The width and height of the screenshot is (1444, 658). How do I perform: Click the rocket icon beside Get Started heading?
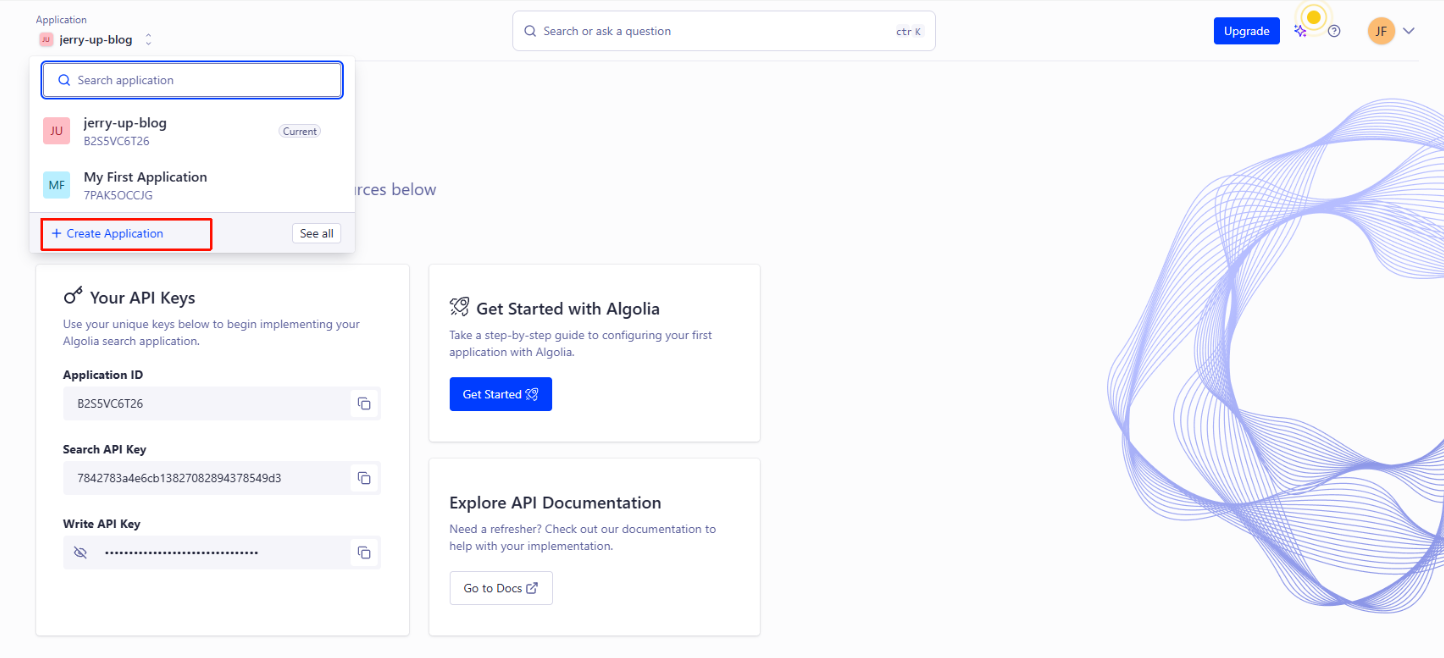pyautogui.click(x=460, y=307)
